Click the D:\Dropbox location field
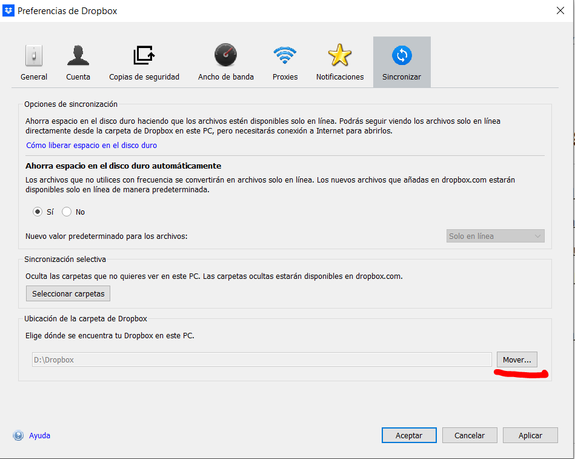Screen dimensions: 575x459 (261, 360)
